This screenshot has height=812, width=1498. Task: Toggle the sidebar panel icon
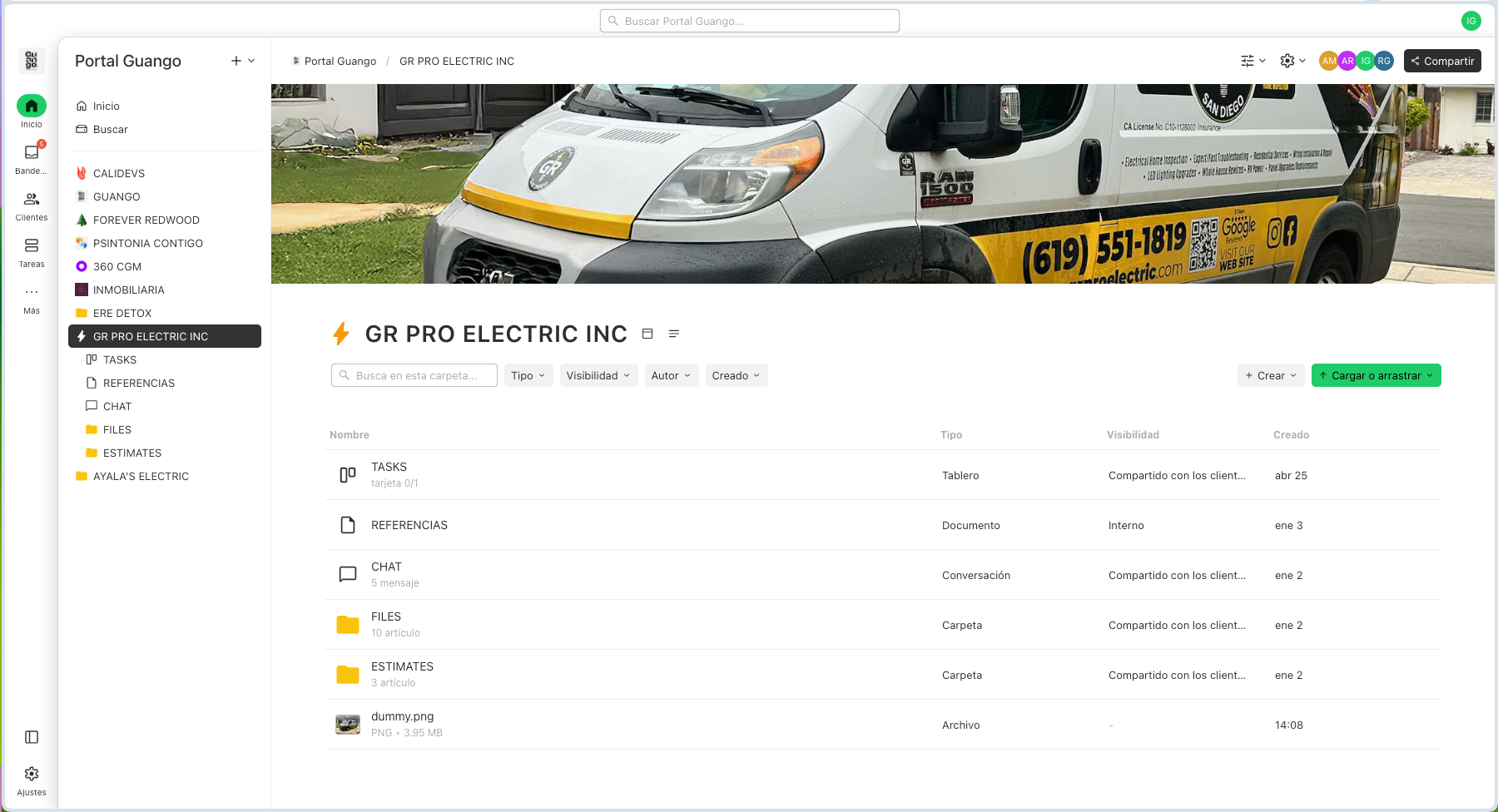[32, 737]
